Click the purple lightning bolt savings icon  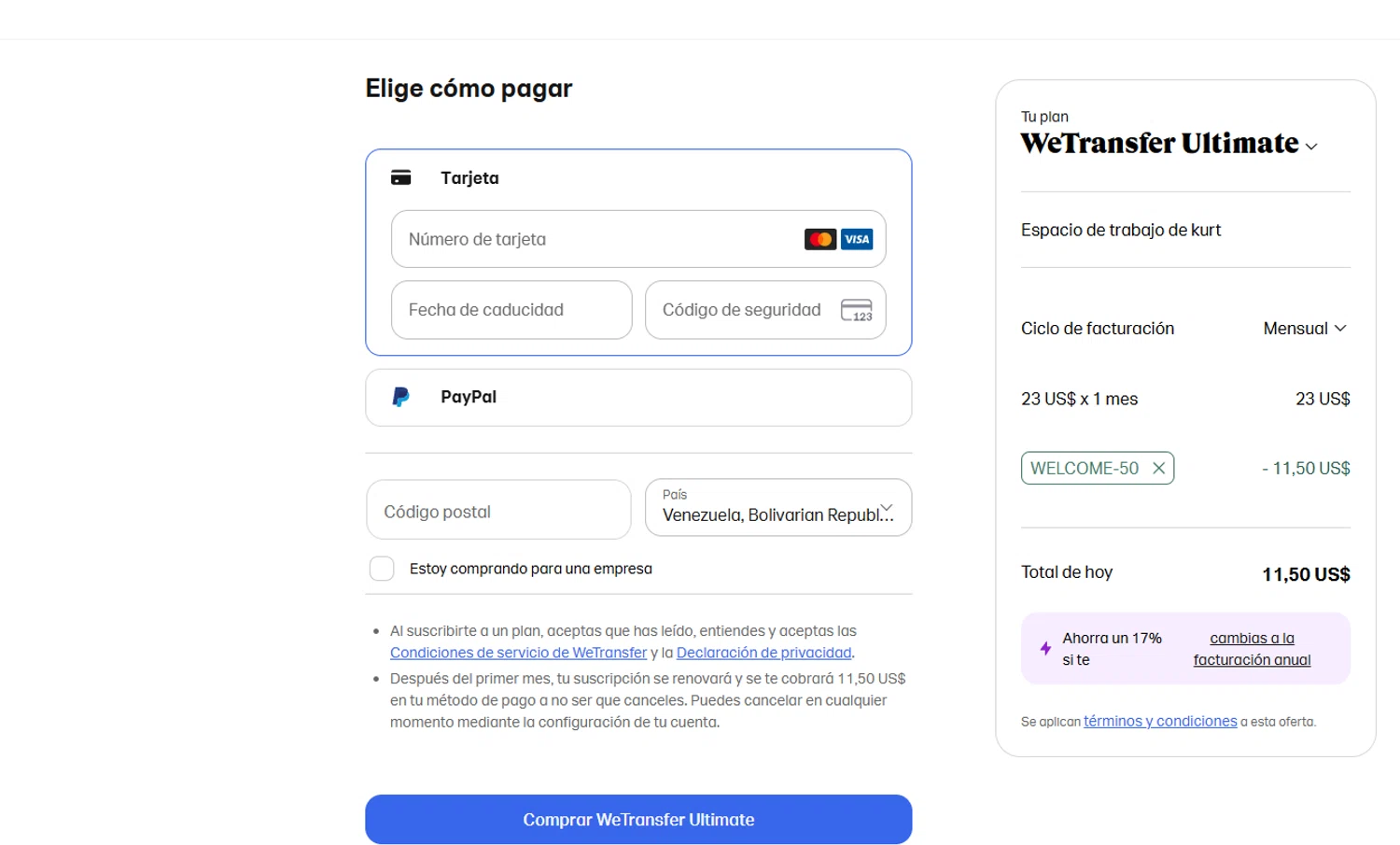click(1045, 648)
